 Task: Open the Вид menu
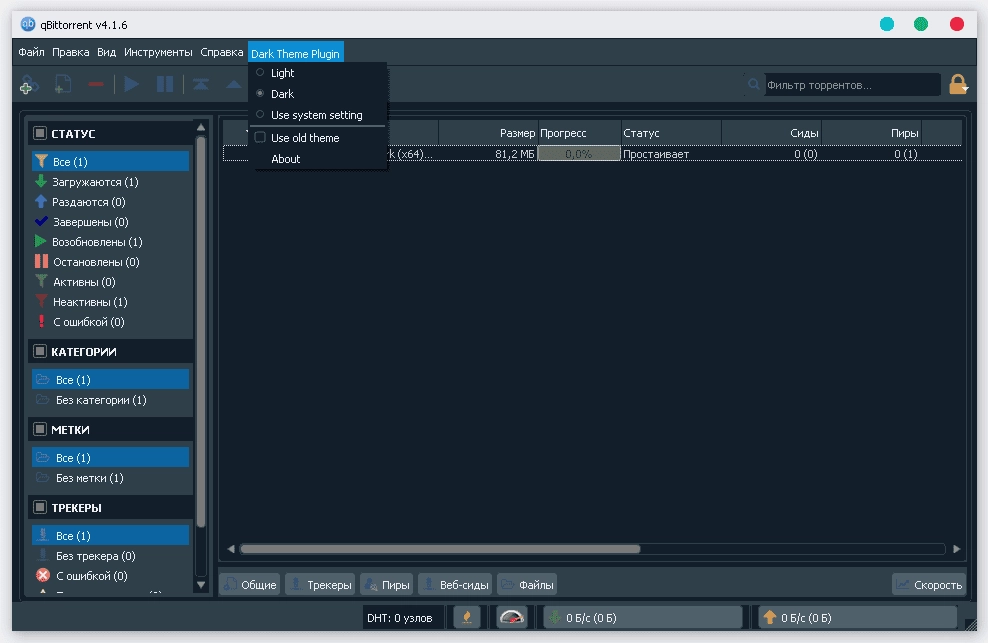pyautogui.click(x=106, y=52)
